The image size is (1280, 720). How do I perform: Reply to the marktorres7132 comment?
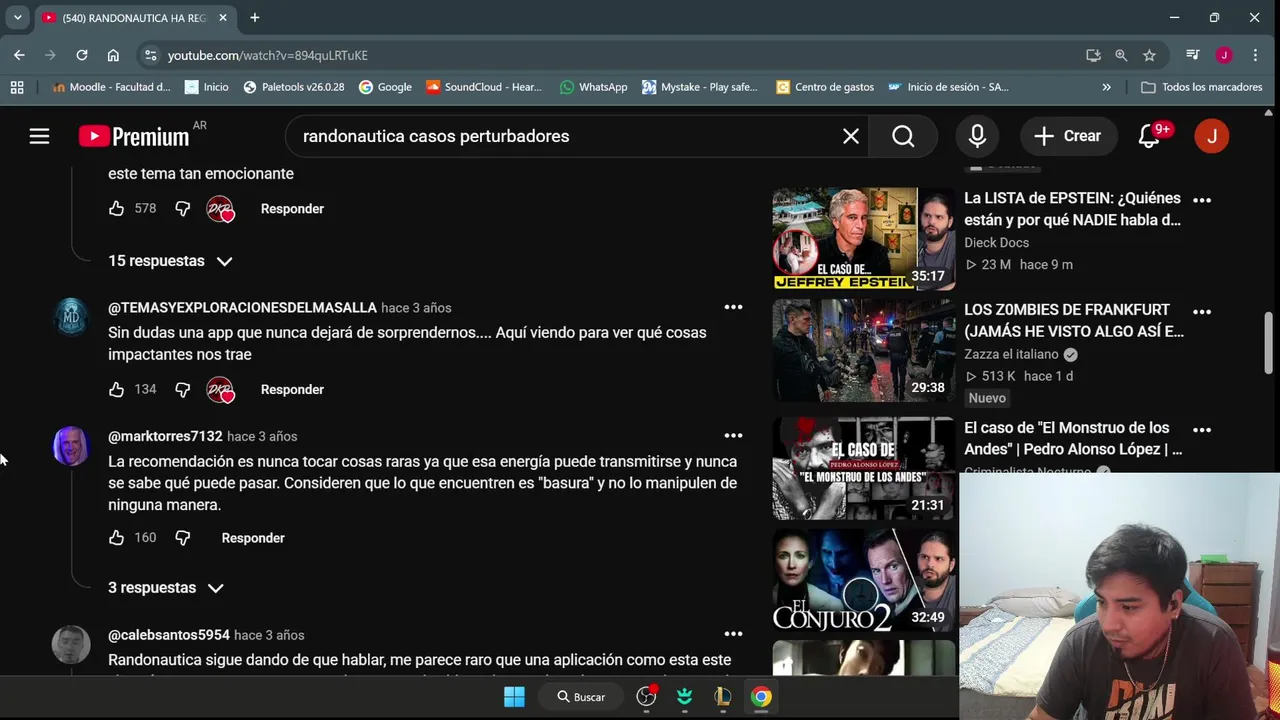pyautogui.click(x=253, y=538)
